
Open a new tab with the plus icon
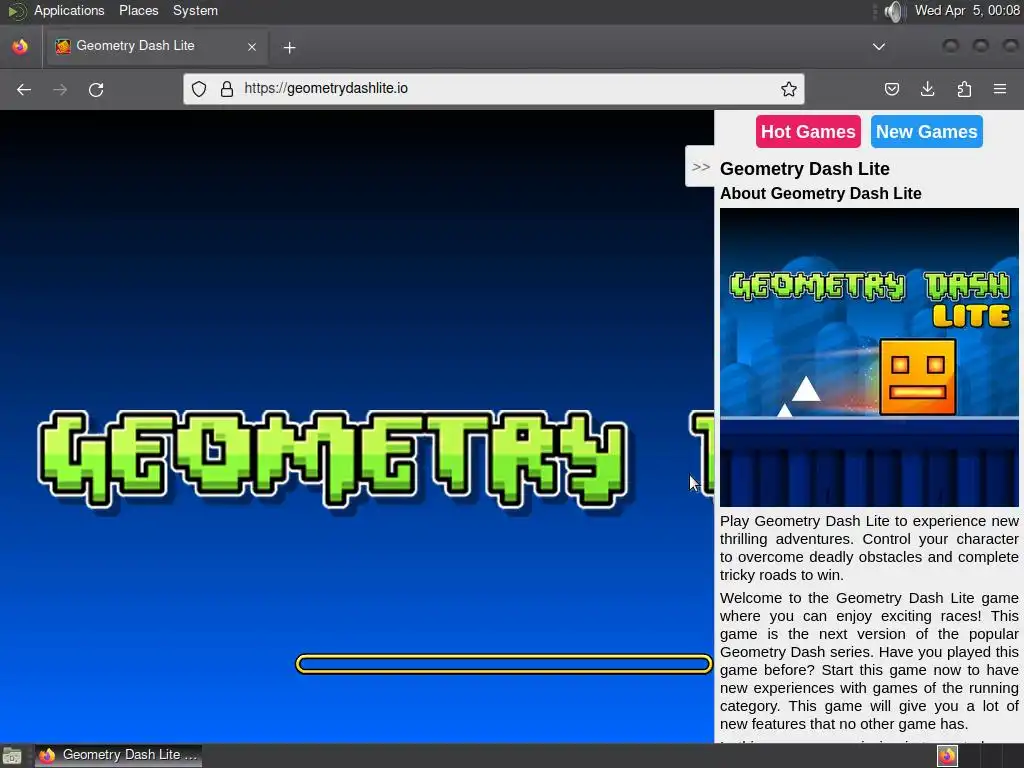(x=289, y=48)
